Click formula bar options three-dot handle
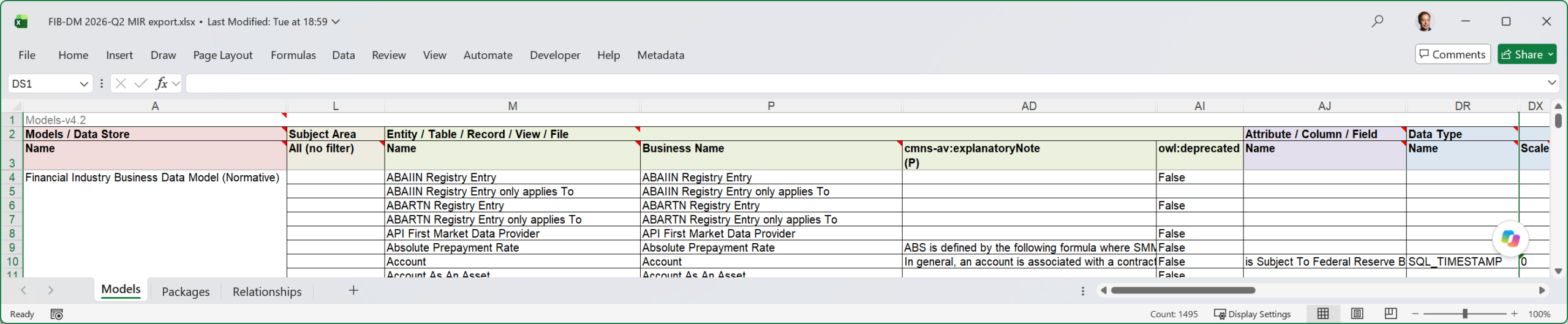This screenshot has height=324, width=1568. click(x=102, y=83)
